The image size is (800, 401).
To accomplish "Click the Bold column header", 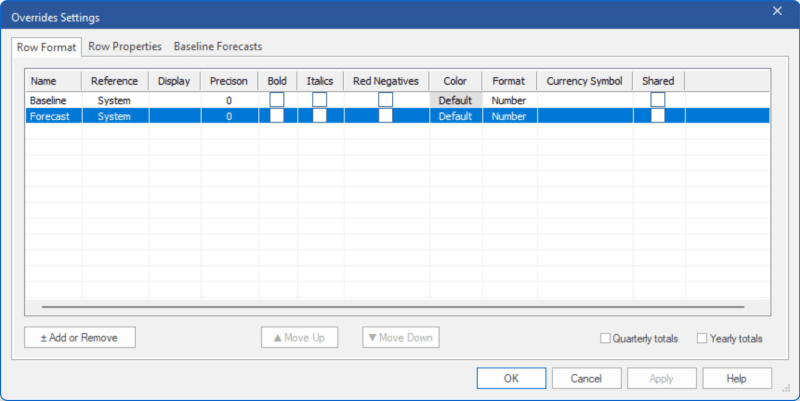I will coord(278,81).
